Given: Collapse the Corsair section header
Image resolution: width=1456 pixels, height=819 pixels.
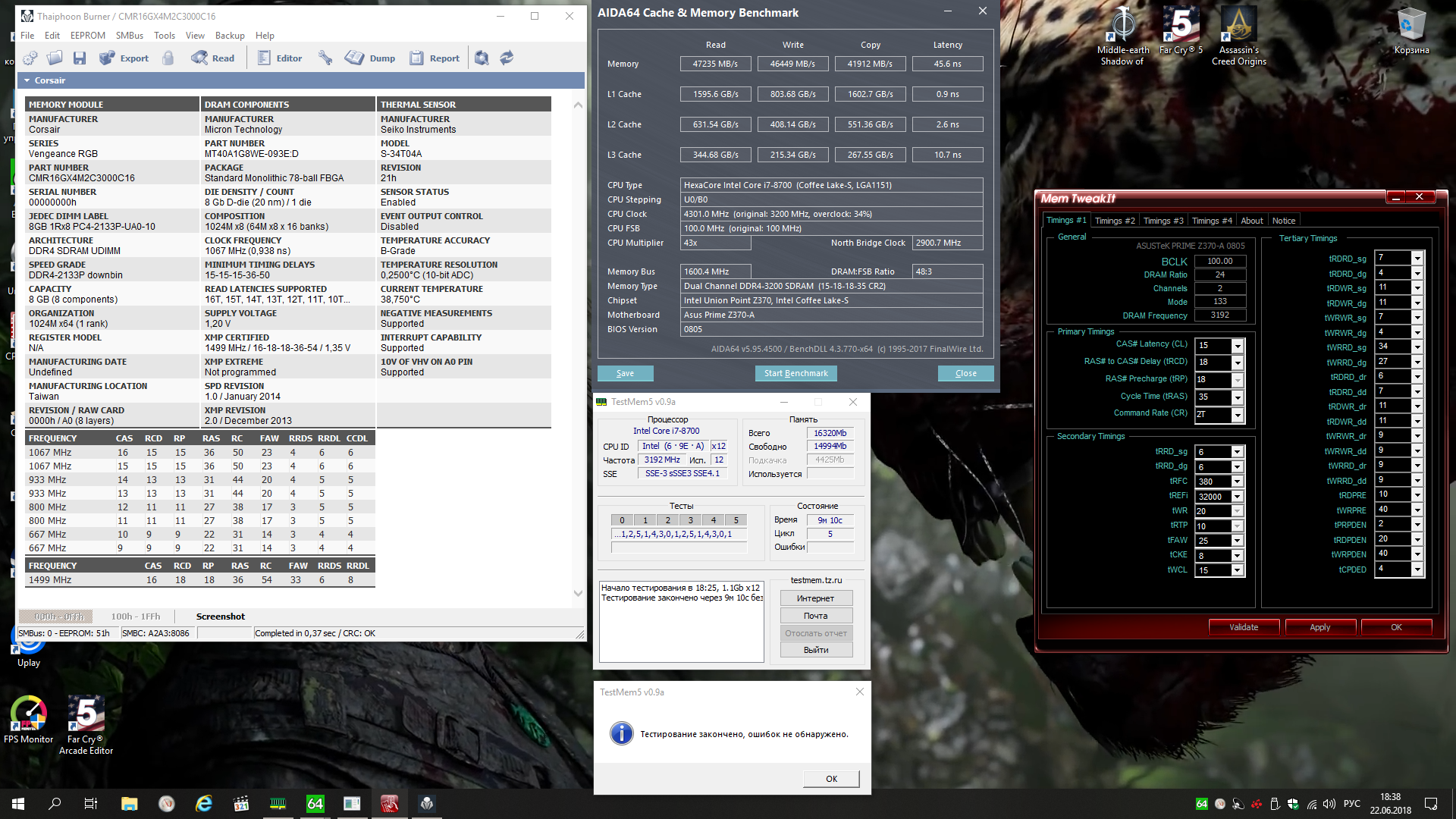Looking at the screenshot, I should [x=27, y=80].
